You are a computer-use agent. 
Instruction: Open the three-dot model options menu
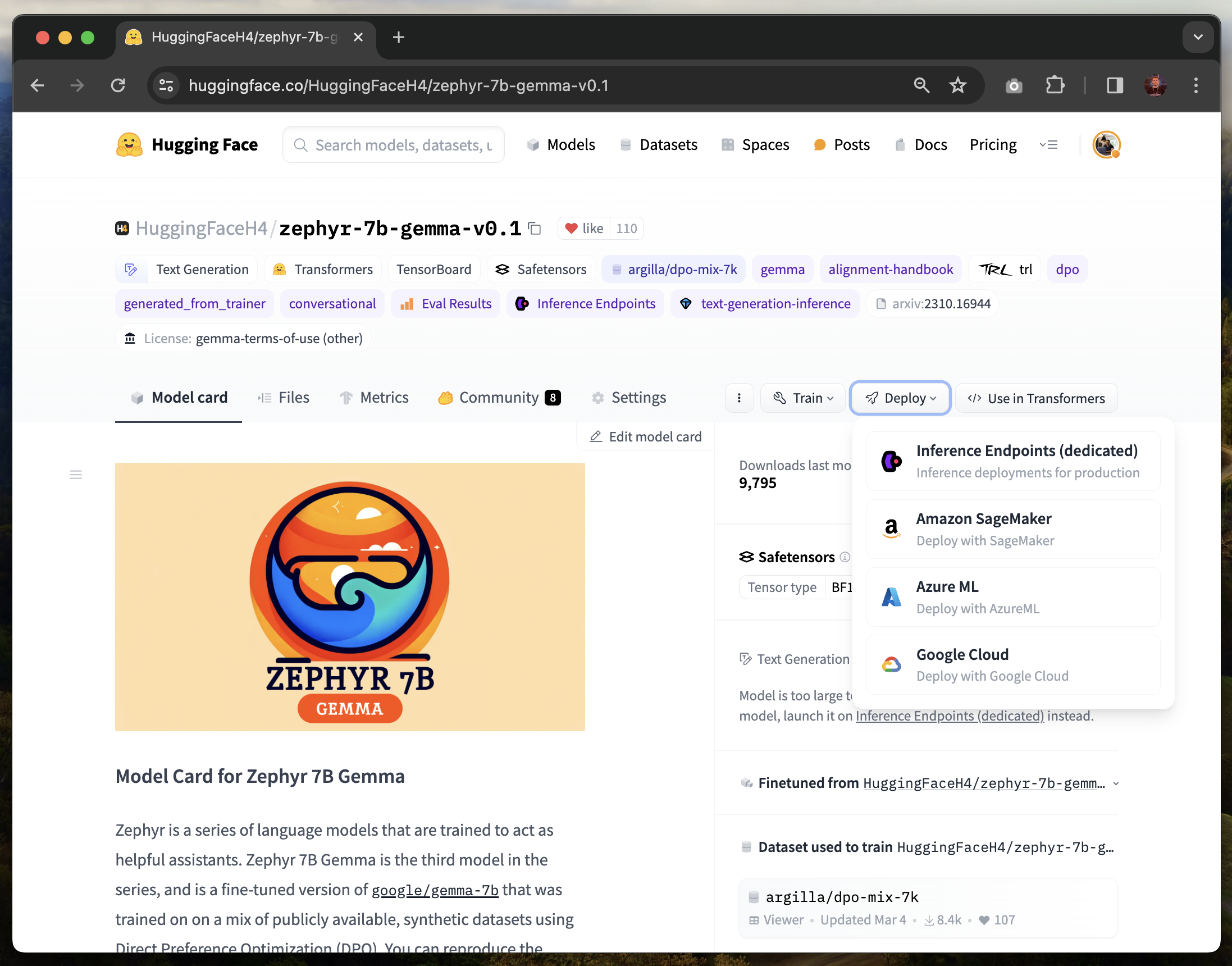pyautogui.click(x=739, y=398)
